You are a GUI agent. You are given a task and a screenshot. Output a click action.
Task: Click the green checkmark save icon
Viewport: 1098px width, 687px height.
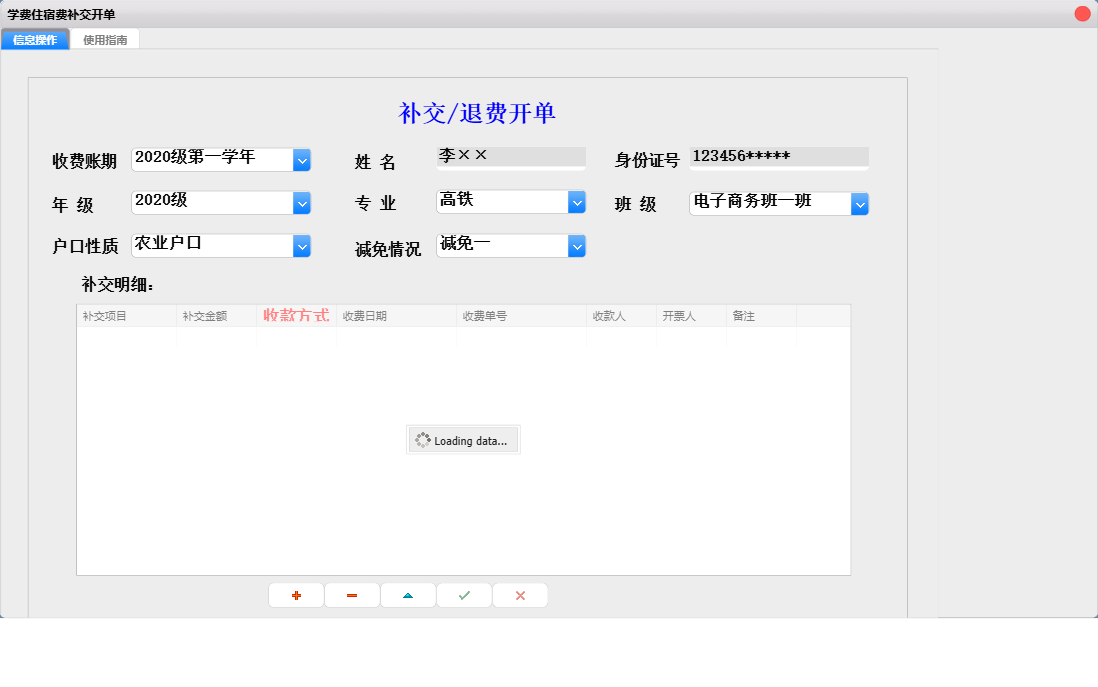(464, 596)
